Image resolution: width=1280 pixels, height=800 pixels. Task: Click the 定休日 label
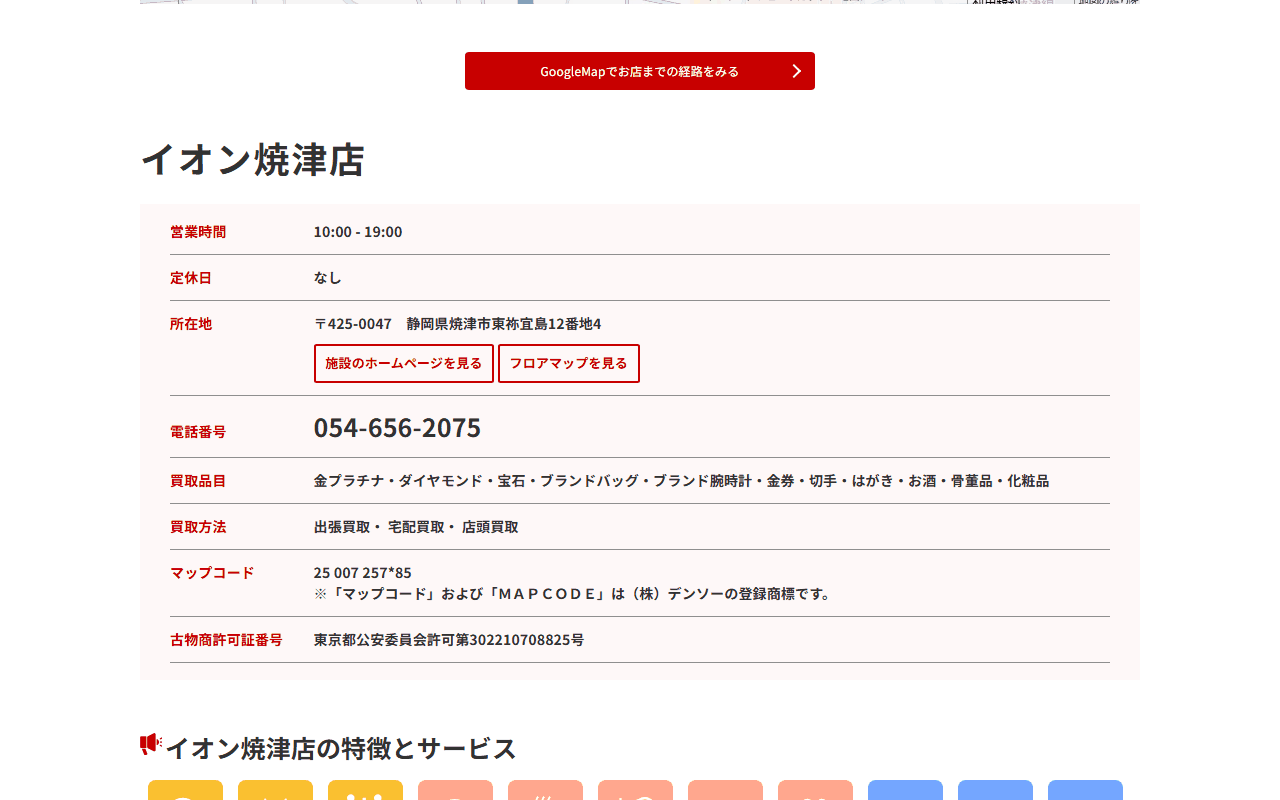point(191,278)
